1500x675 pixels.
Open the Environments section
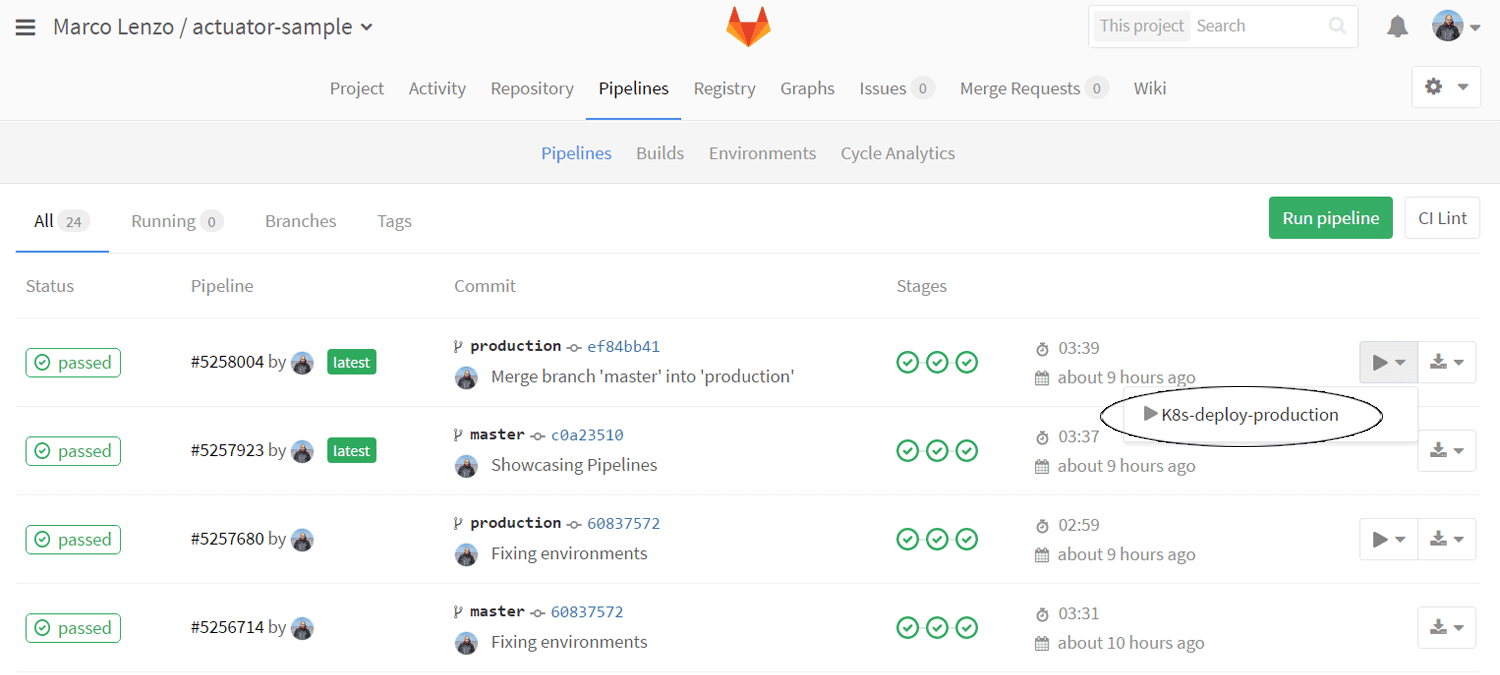[762, 153]
